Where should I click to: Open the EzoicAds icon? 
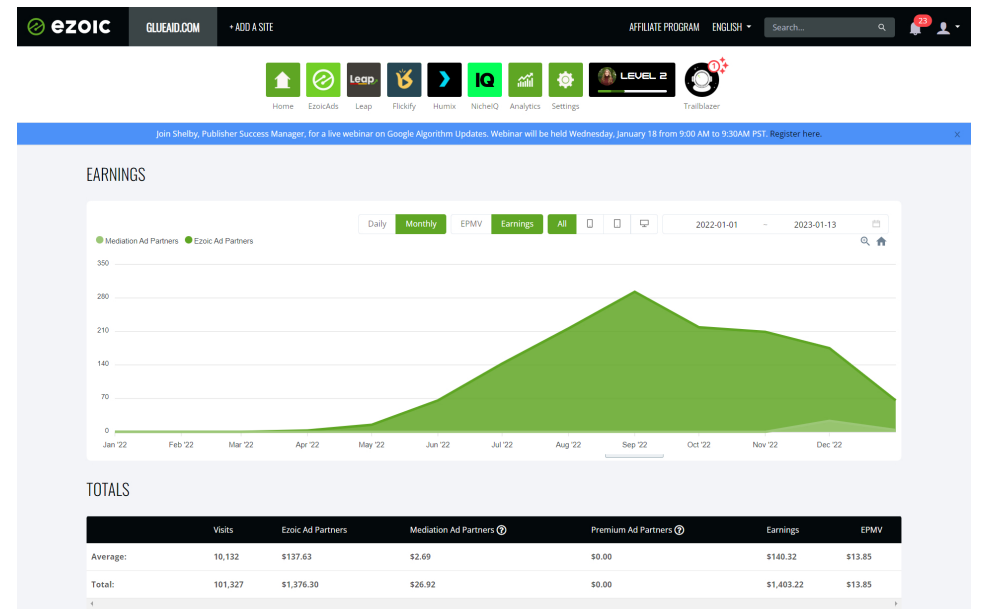tap(323, 79)
